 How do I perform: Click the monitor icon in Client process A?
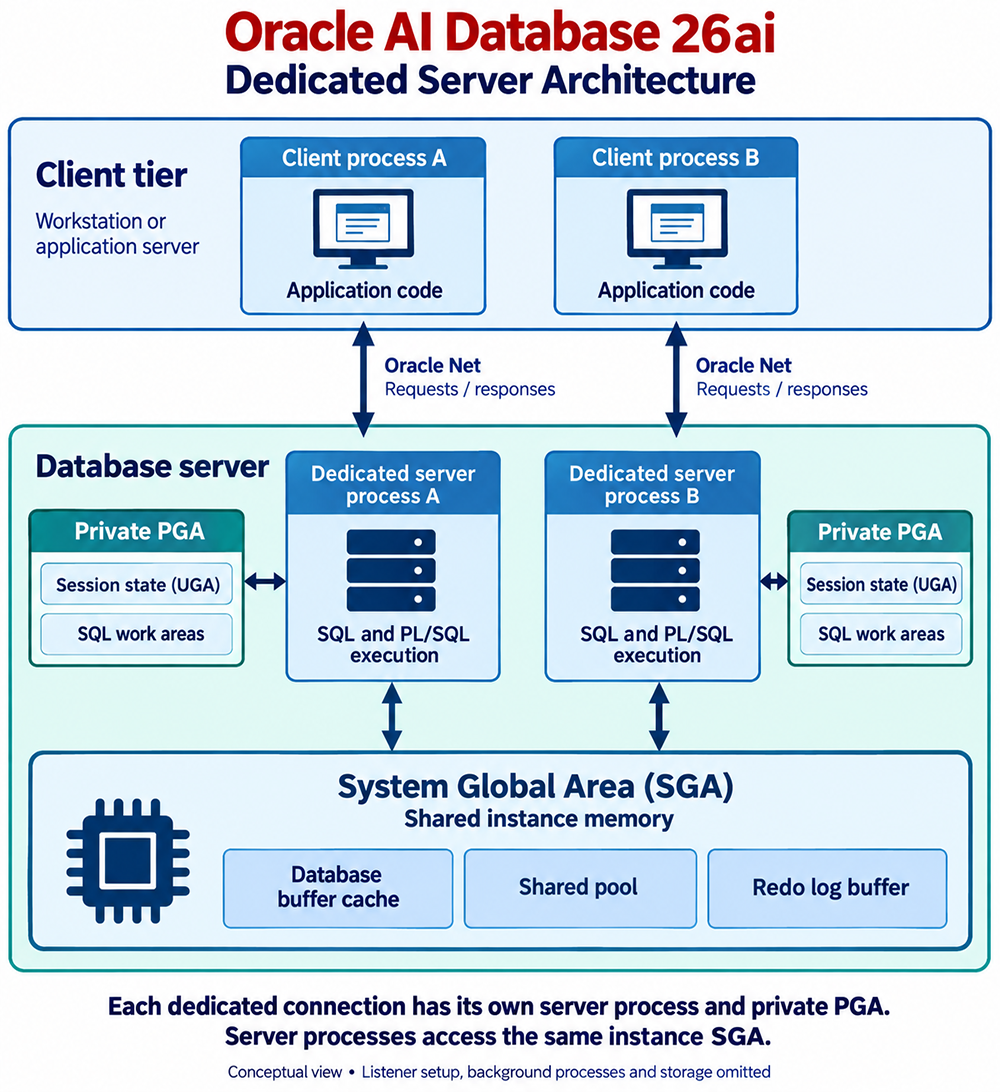pos(363,229)
